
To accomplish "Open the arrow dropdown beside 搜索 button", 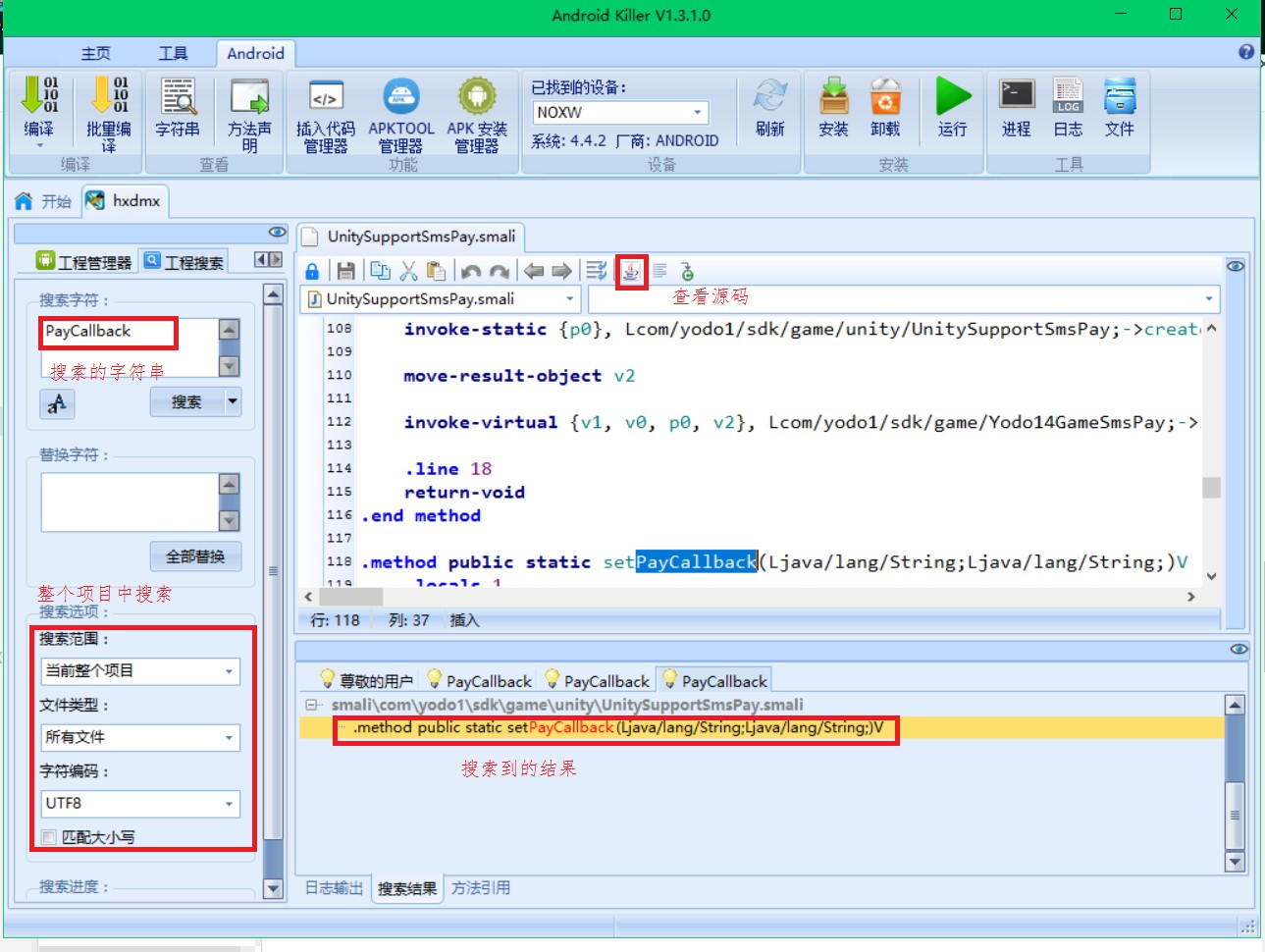I will [x=233, y=401].
